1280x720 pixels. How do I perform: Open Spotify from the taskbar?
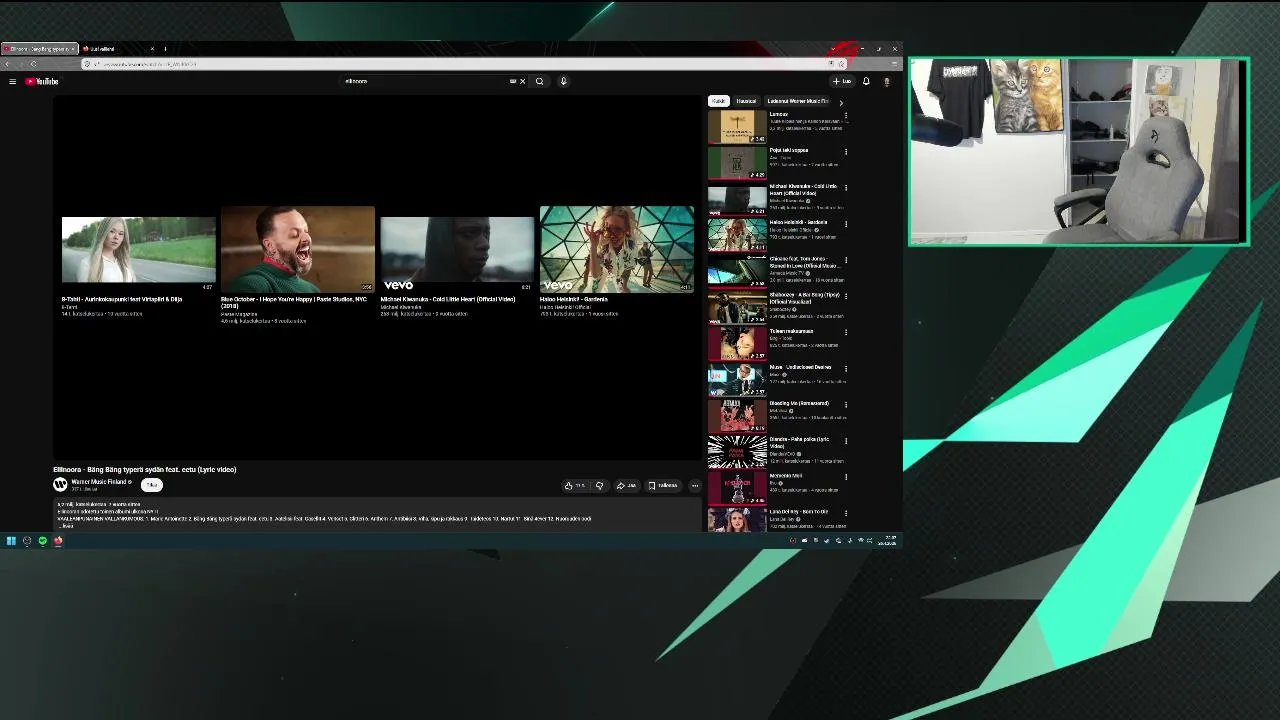(x=42, y=541)
